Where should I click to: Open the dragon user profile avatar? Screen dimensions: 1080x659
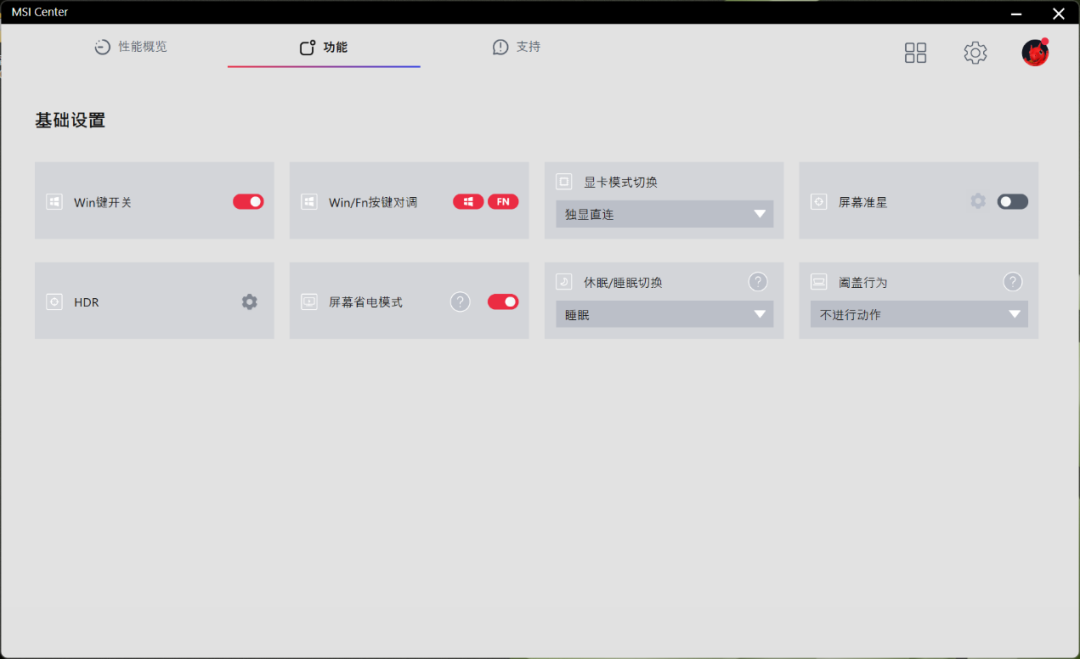1035,52
